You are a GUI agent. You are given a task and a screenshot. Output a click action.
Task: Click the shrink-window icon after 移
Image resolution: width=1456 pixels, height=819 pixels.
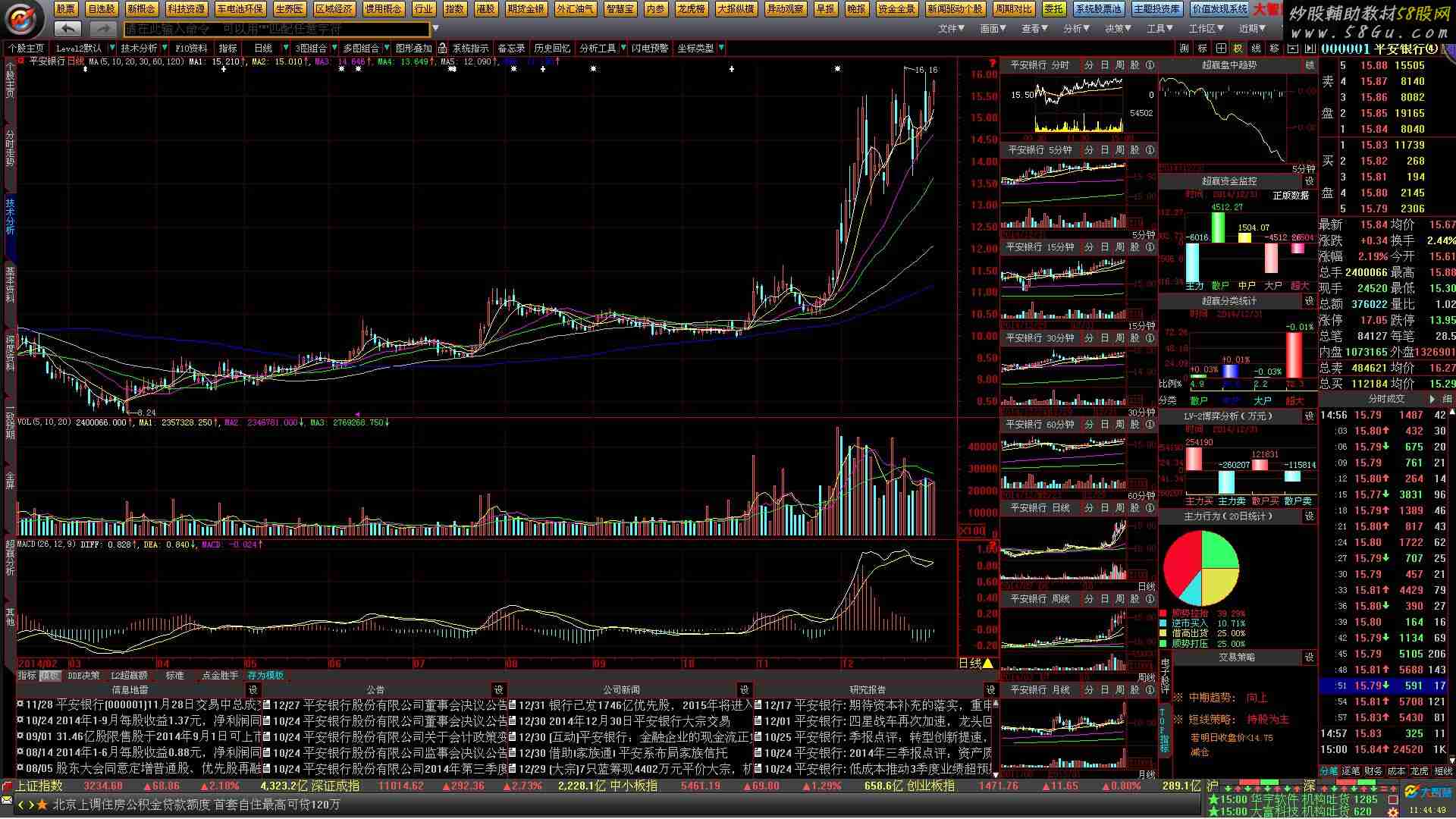tap(1293, 48)
